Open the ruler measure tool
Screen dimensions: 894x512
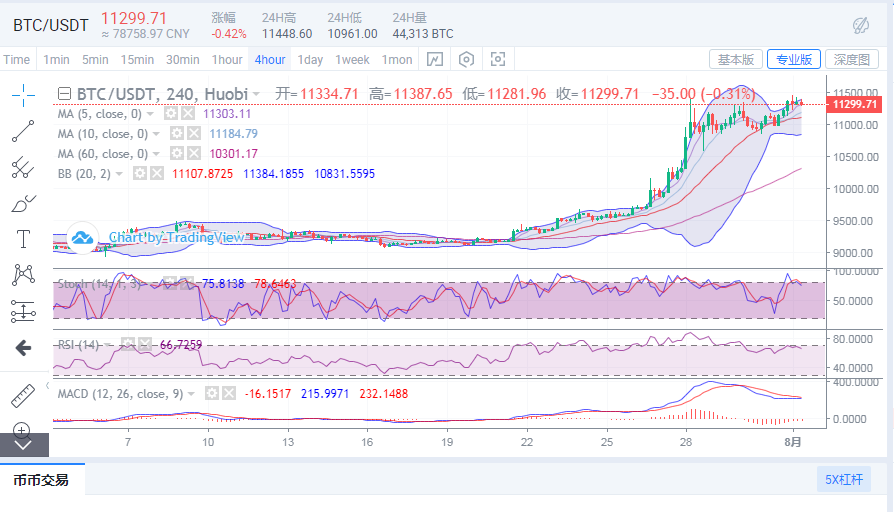tap(23, 395)
